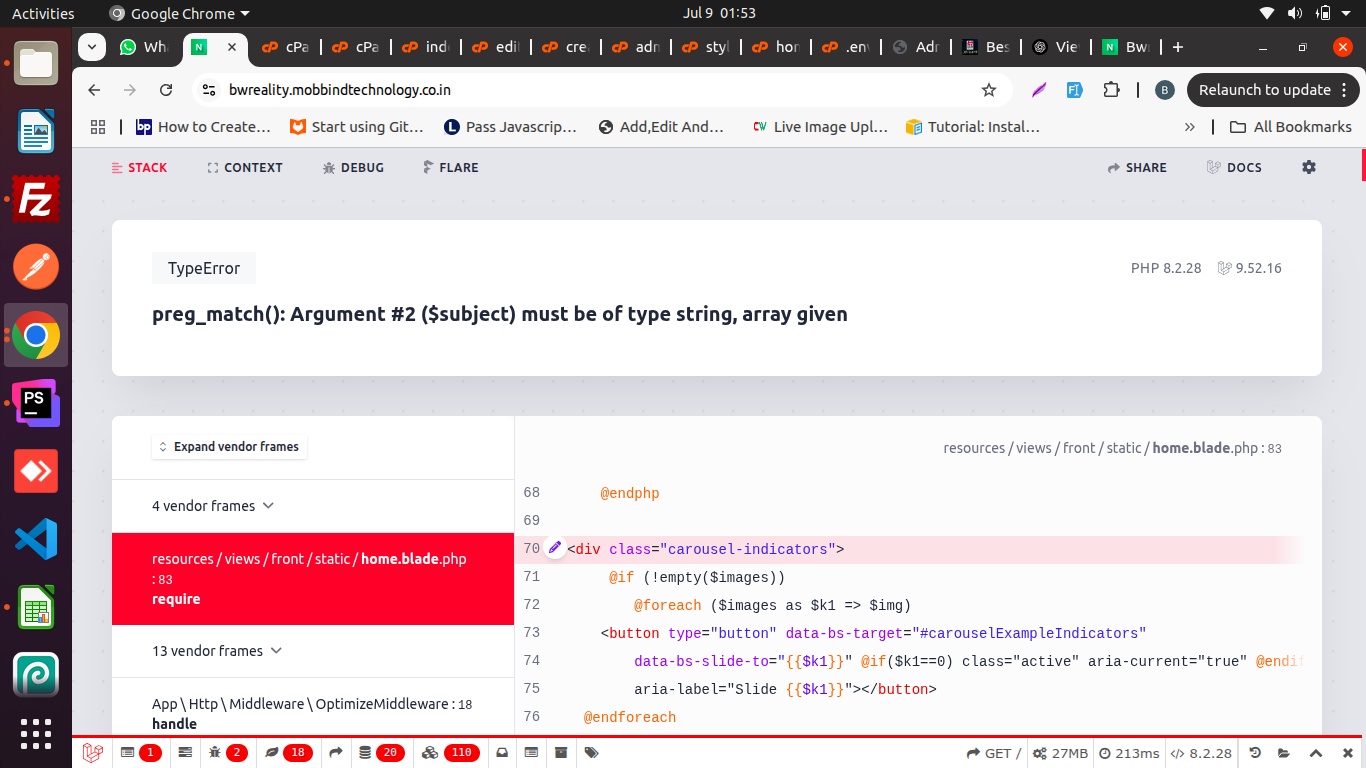The height and width of the screenshot is (768, 1366).
Task: Open Debugbar Gate tags icon
Action: (x=591, y=753)
